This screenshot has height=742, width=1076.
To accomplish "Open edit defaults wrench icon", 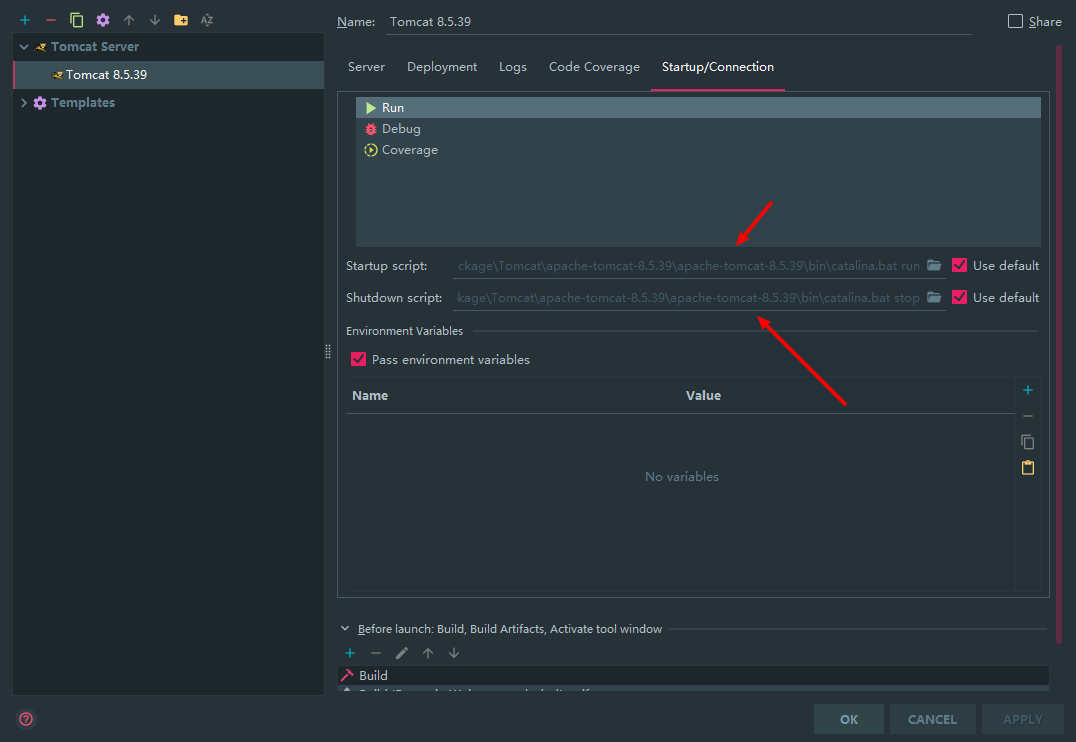I will [x=103, y=20].
